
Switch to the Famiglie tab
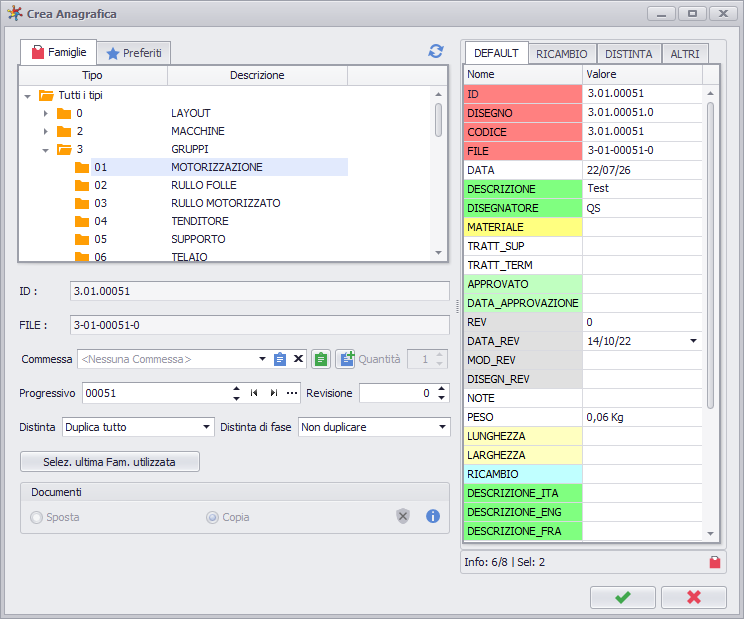[x=59, y=52]
